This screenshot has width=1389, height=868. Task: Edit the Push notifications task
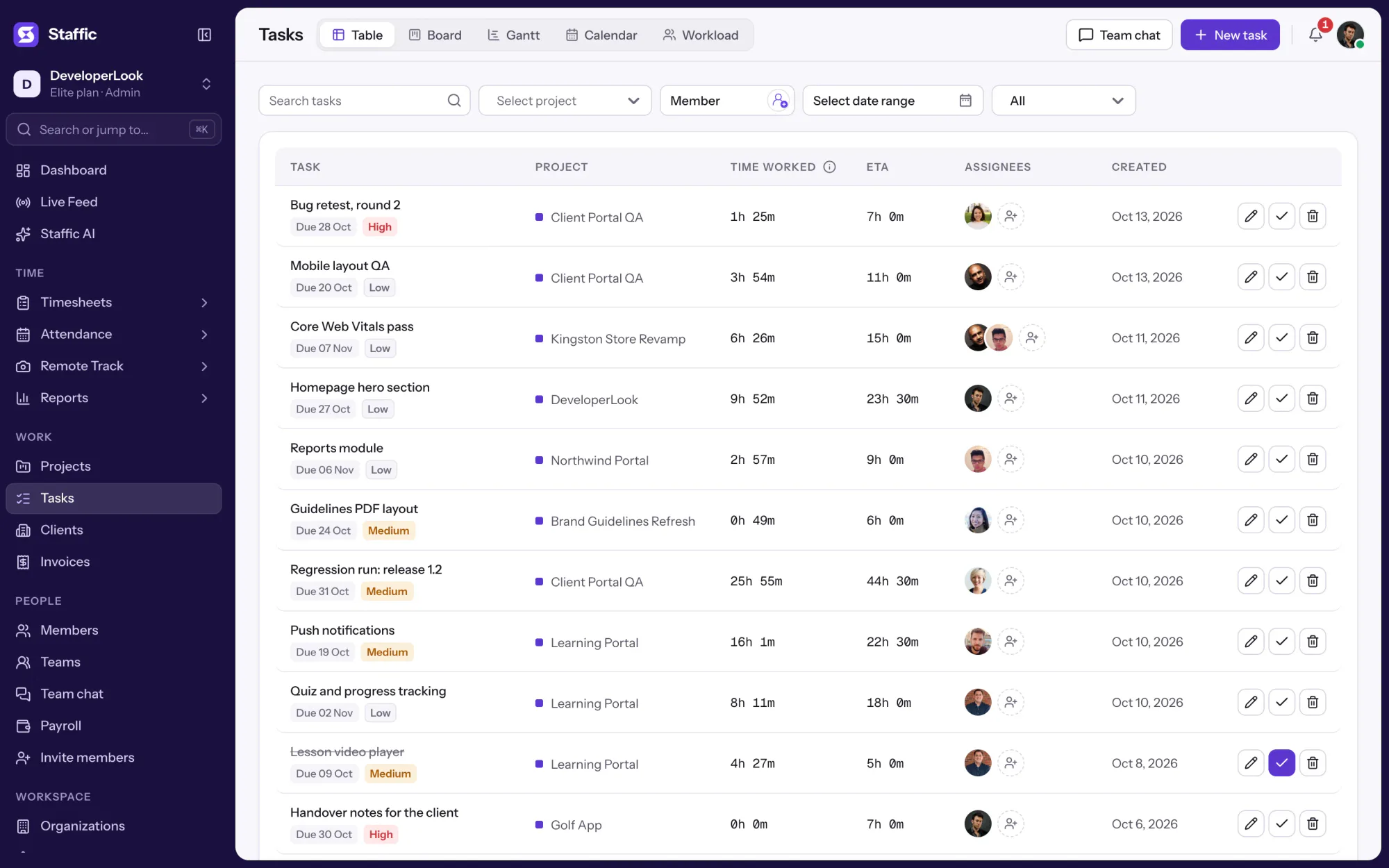coord(1251,642)
